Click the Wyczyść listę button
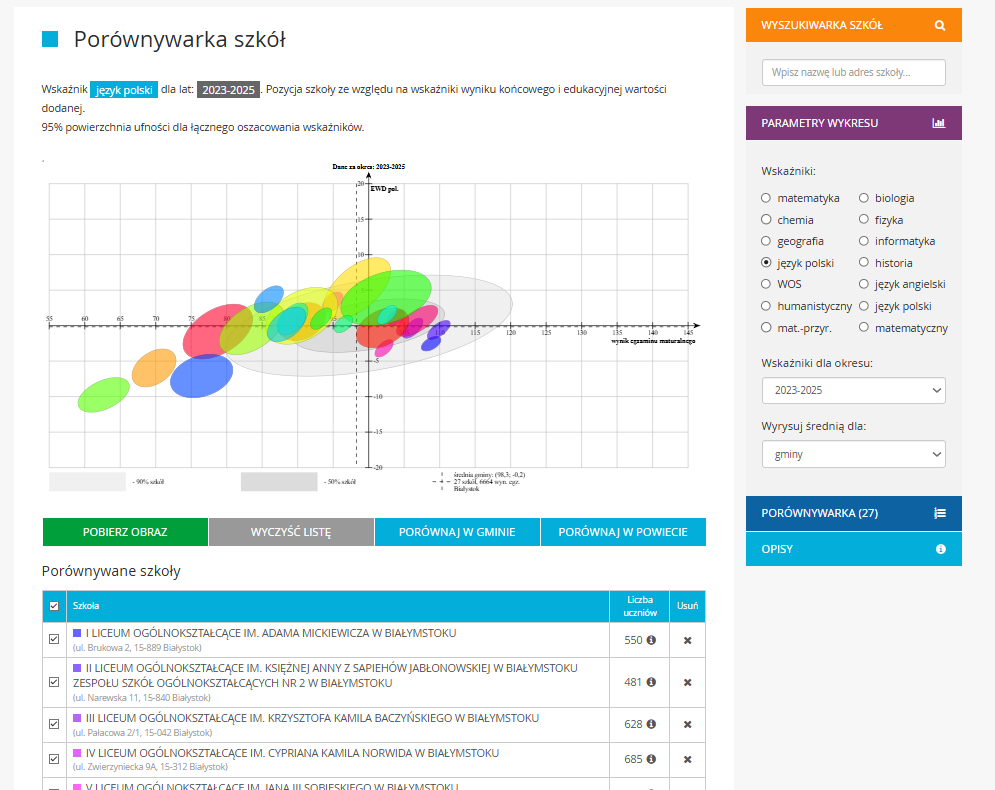995x790 pixels. coord(291,532)
